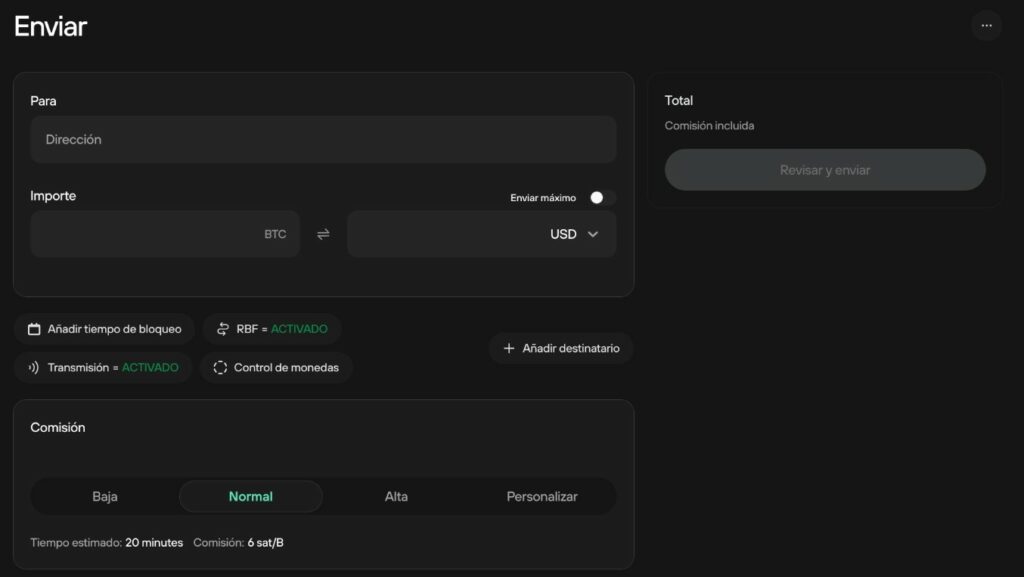Click the RBF replace arrows icon

click(x=223, y=329)
